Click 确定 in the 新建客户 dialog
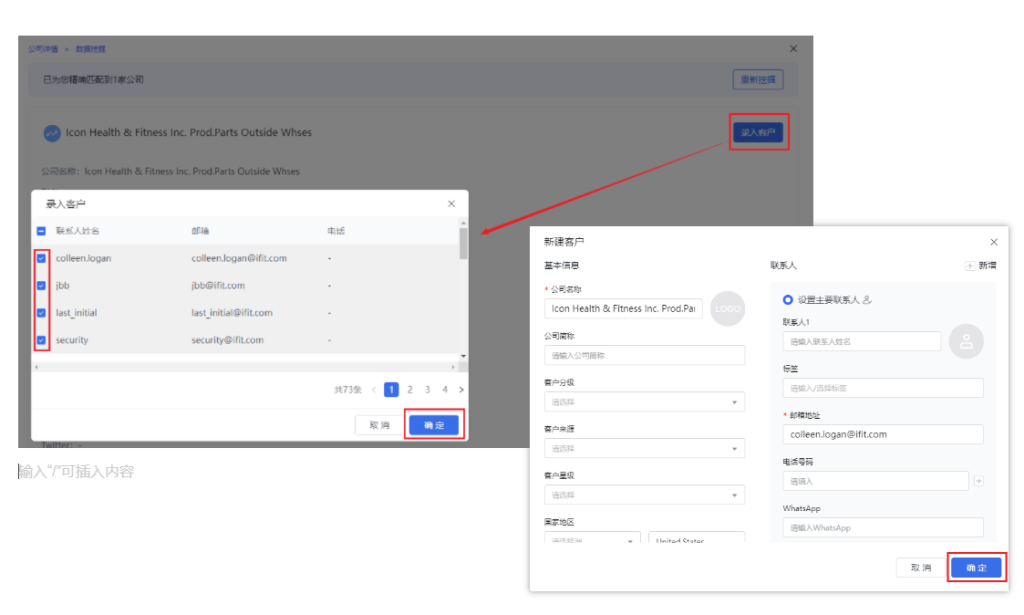 pos(976,567)
